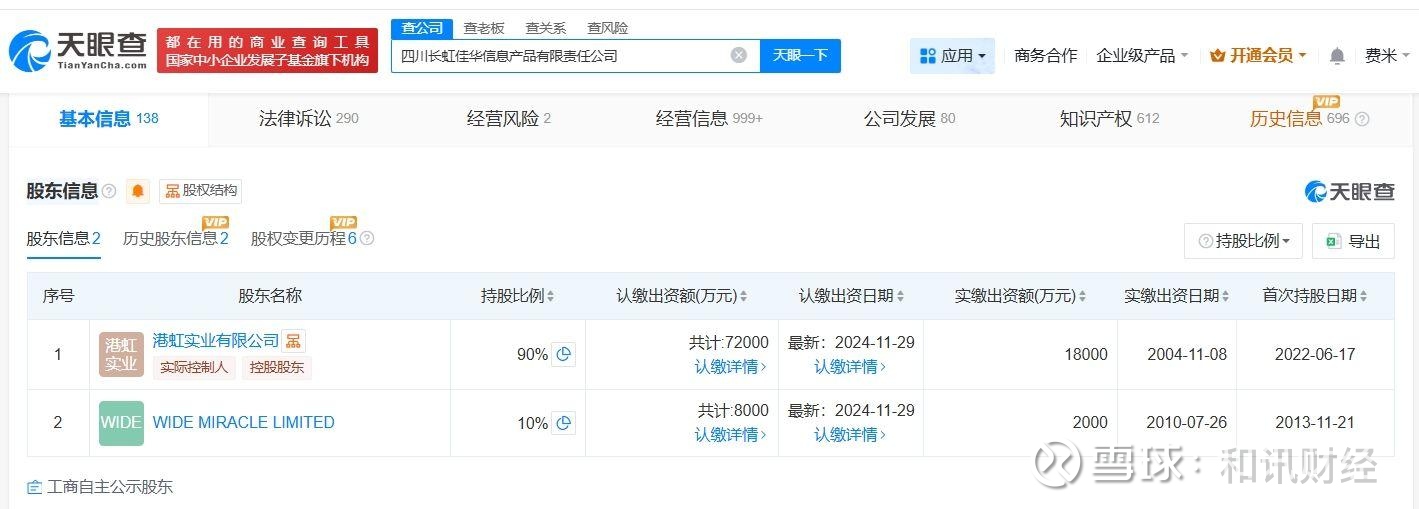Image resolution: width=1419 pixels, height=509 pixels.
Task: Click the WIDE shareholder logo thumbnail
Action: tap(121, 423)
